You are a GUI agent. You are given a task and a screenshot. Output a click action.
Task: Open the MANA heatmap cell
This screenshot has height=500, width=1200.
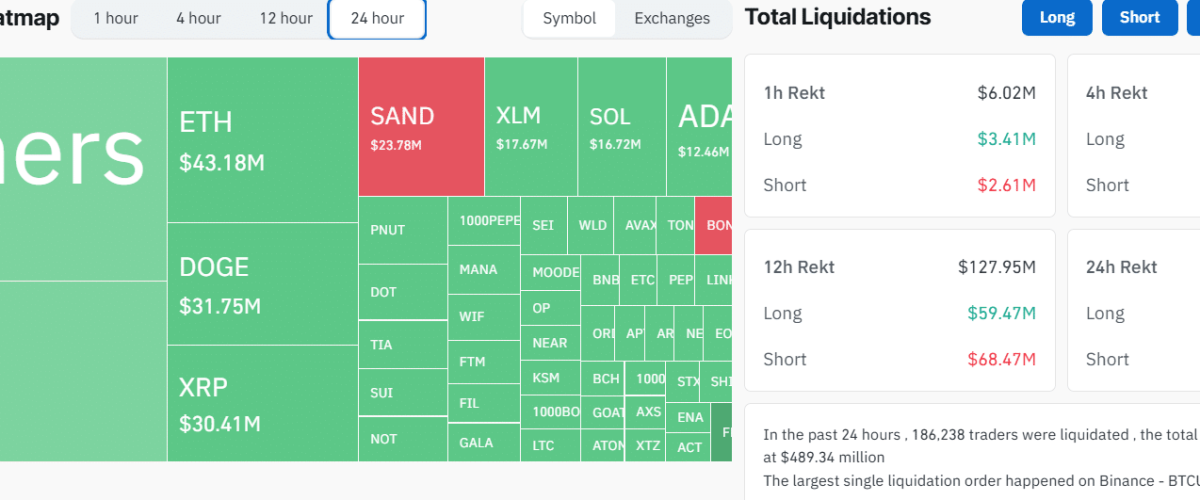point(484,270)
